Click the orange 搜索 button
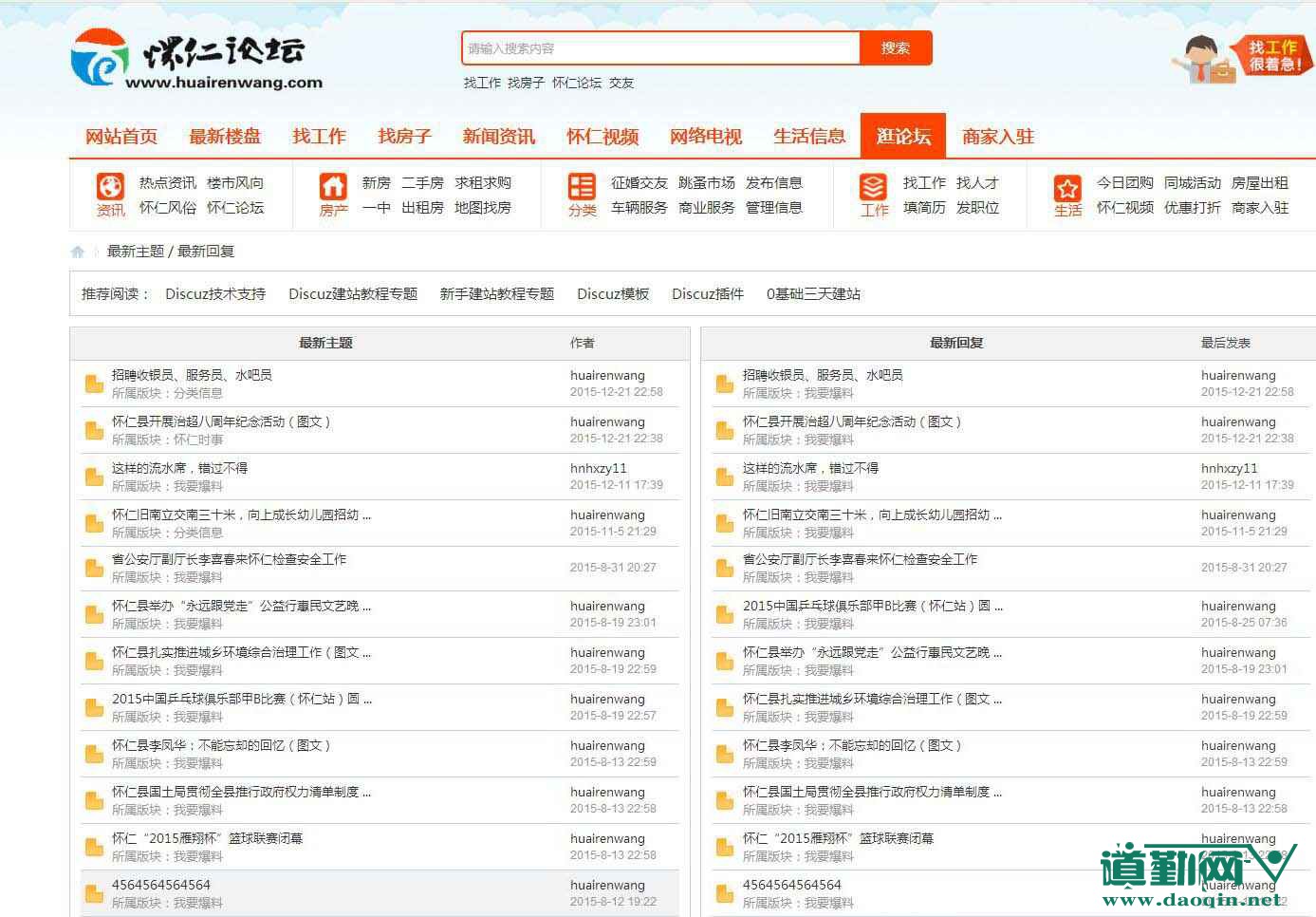The width and height of the screenshot is (1316, 917). tap(896, 48)
